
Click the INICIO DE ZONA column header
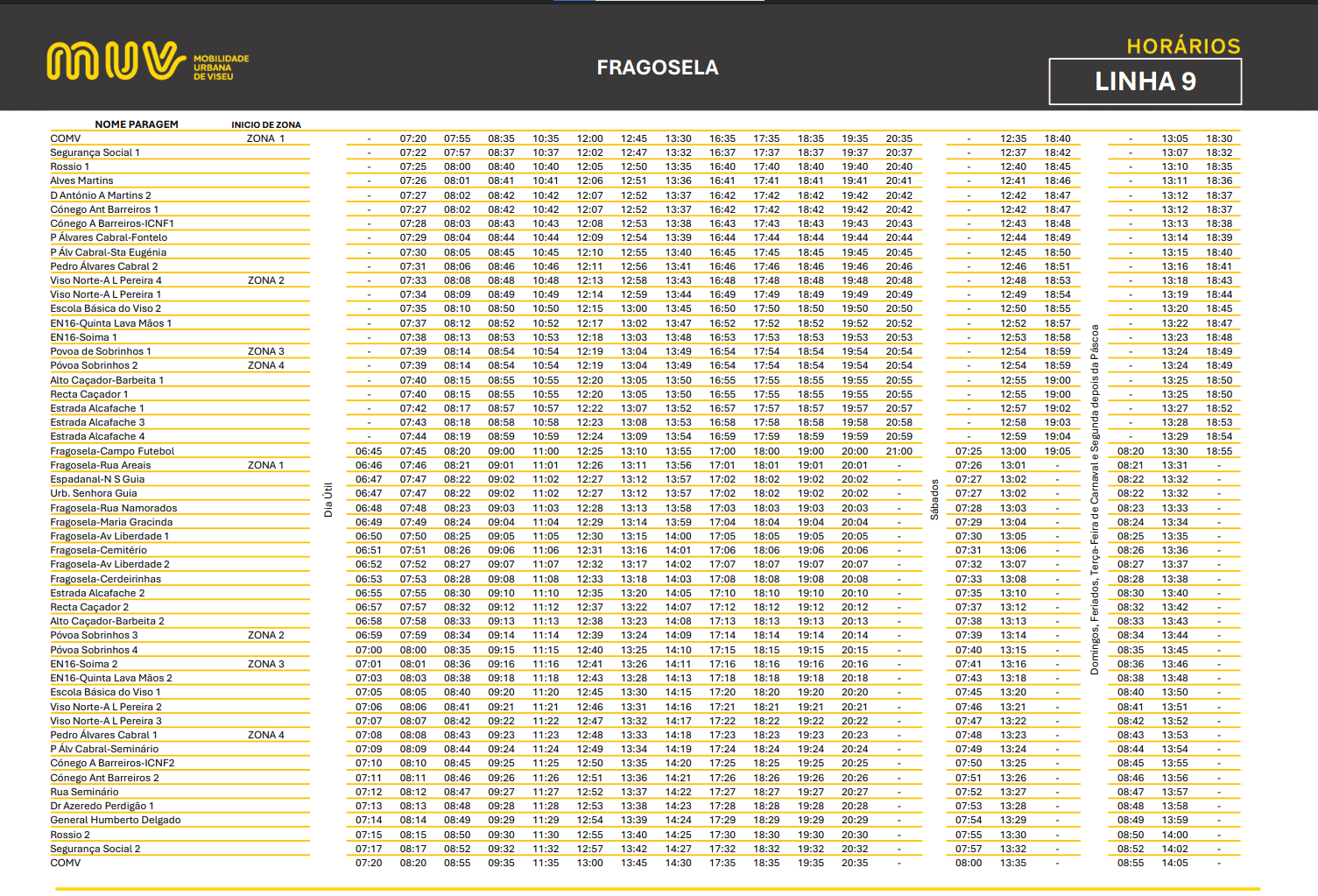(x=265, y=125)
